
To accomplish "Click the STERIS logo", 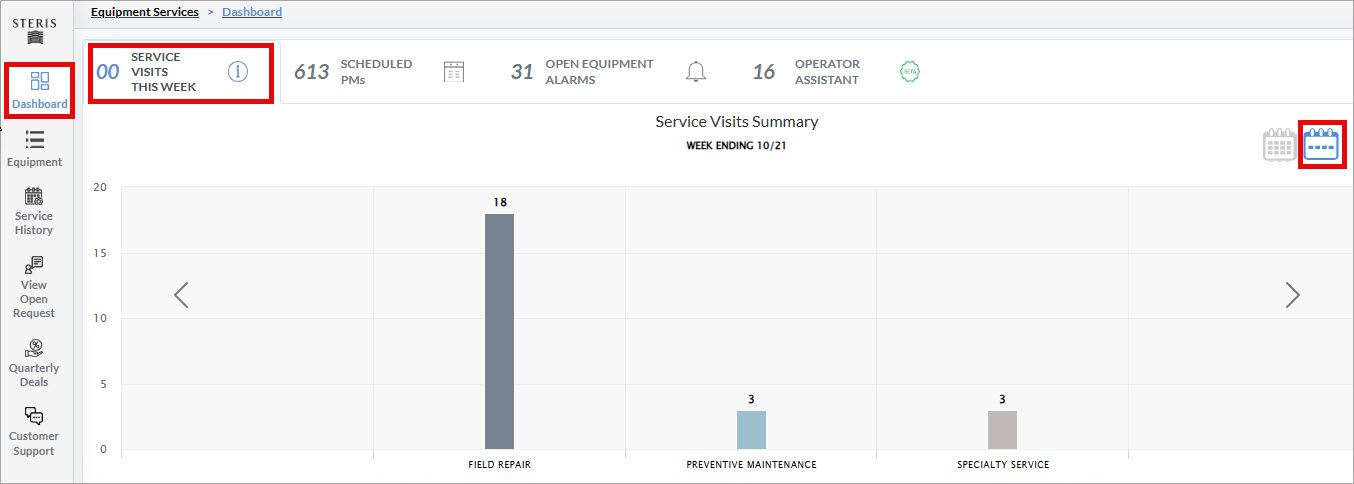I will pyautogui.click(x=34, y=30).
